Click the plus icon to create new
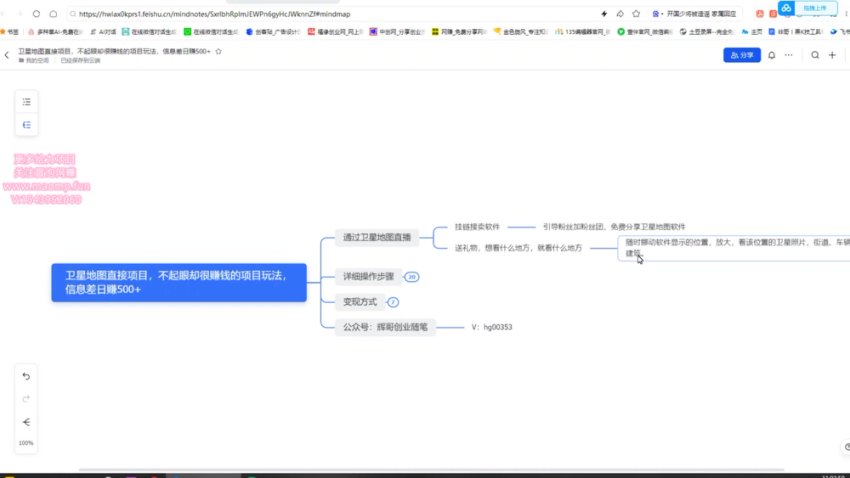The image size is (850, 478). pos(832,55)
